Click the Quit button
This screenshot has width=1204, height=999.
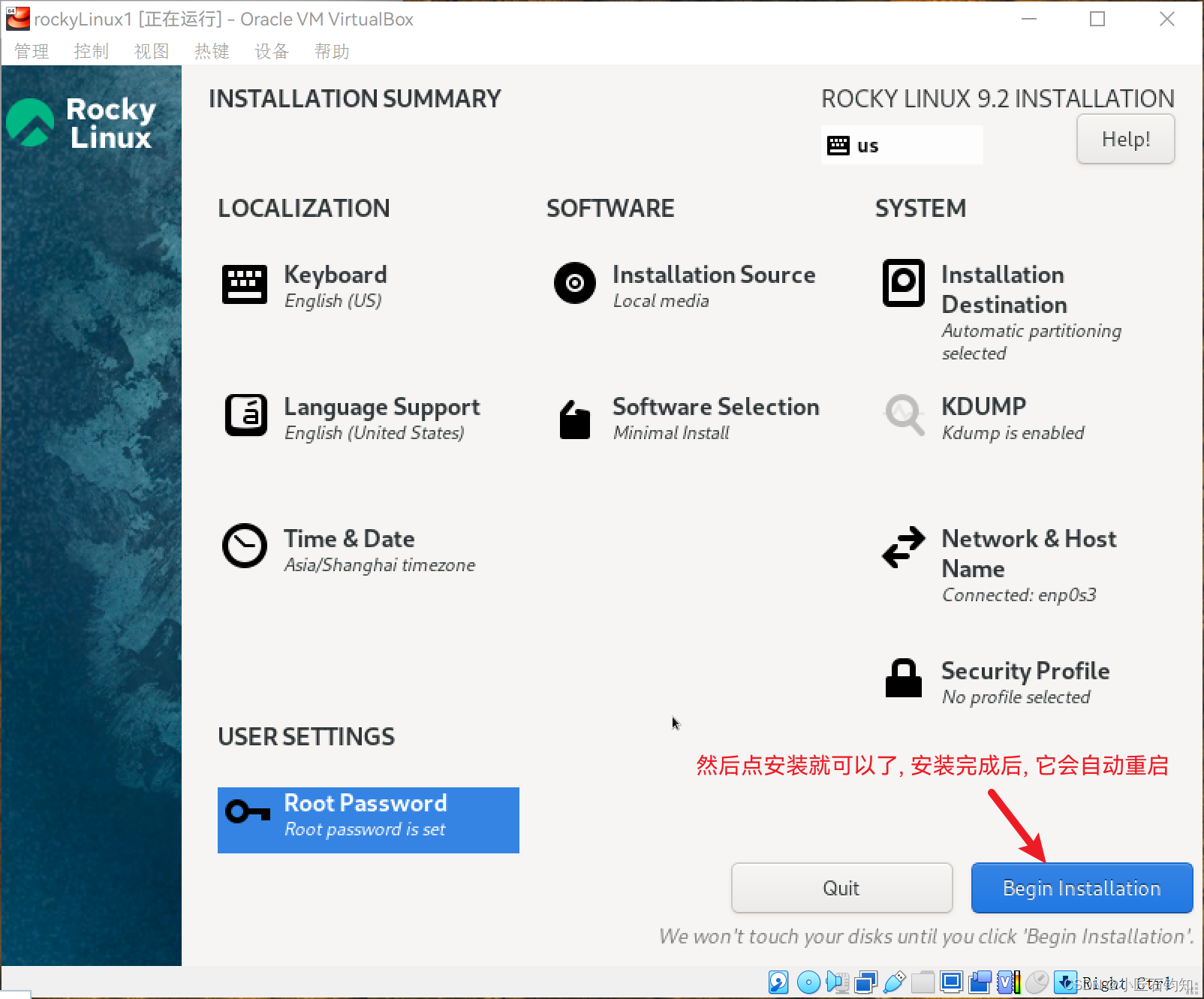841,888
